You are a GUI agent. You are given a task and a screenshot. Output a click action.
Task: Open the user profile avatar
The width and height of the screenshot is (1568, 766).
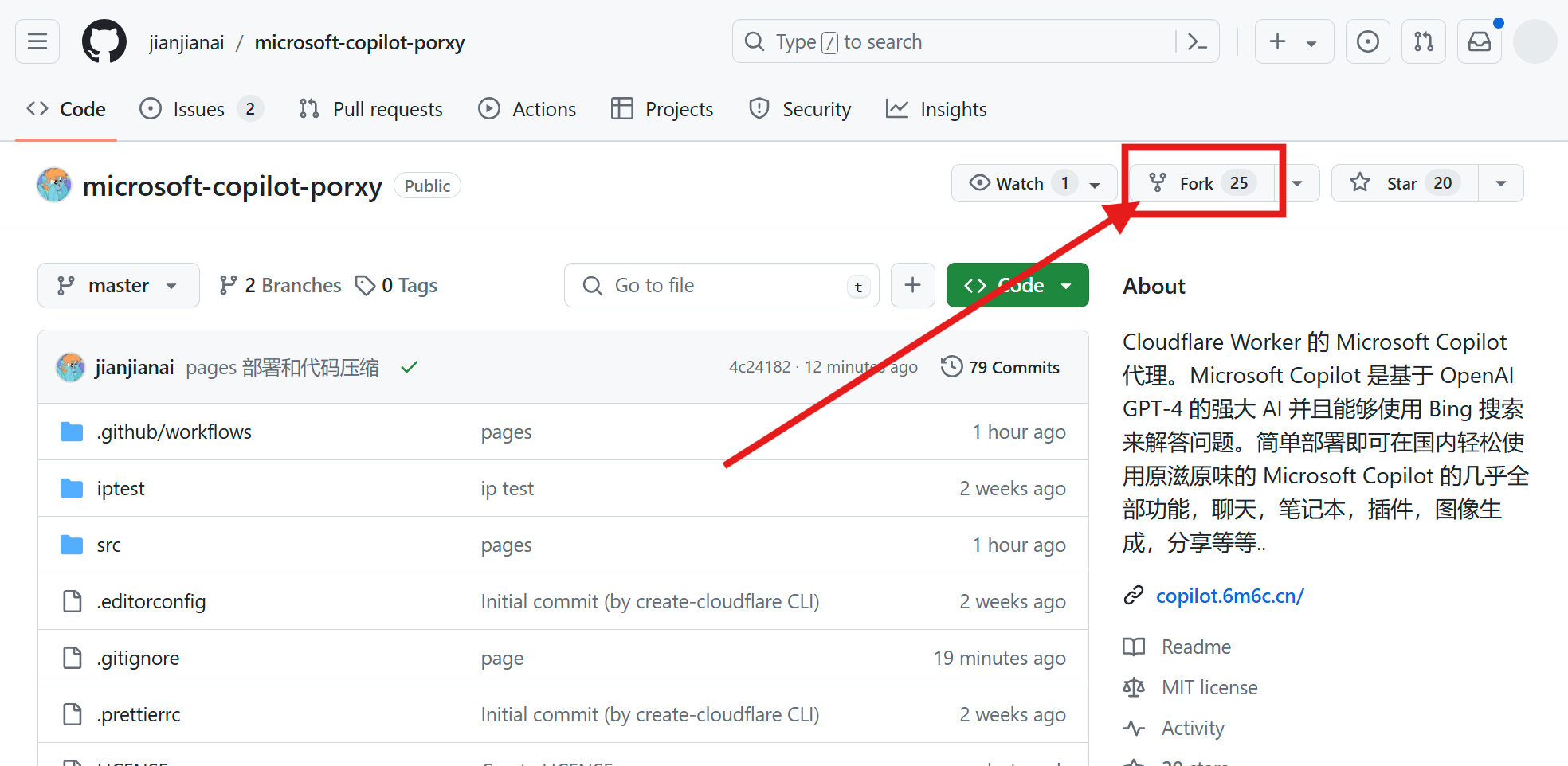[x=1535, y=41]
